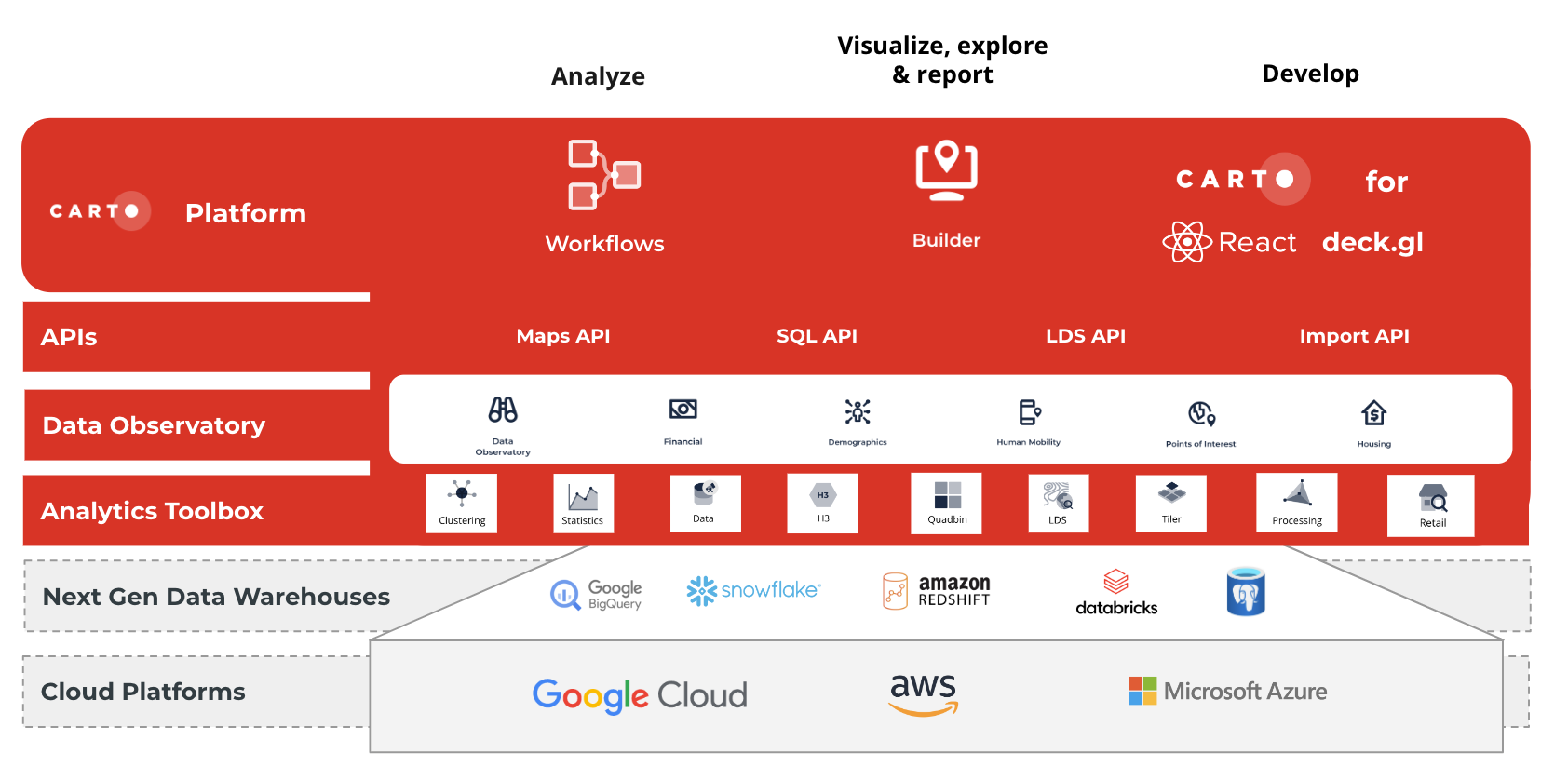Open the Retail toolbox tile
The image size is (1568, 767).
(x=1431, y=505)
